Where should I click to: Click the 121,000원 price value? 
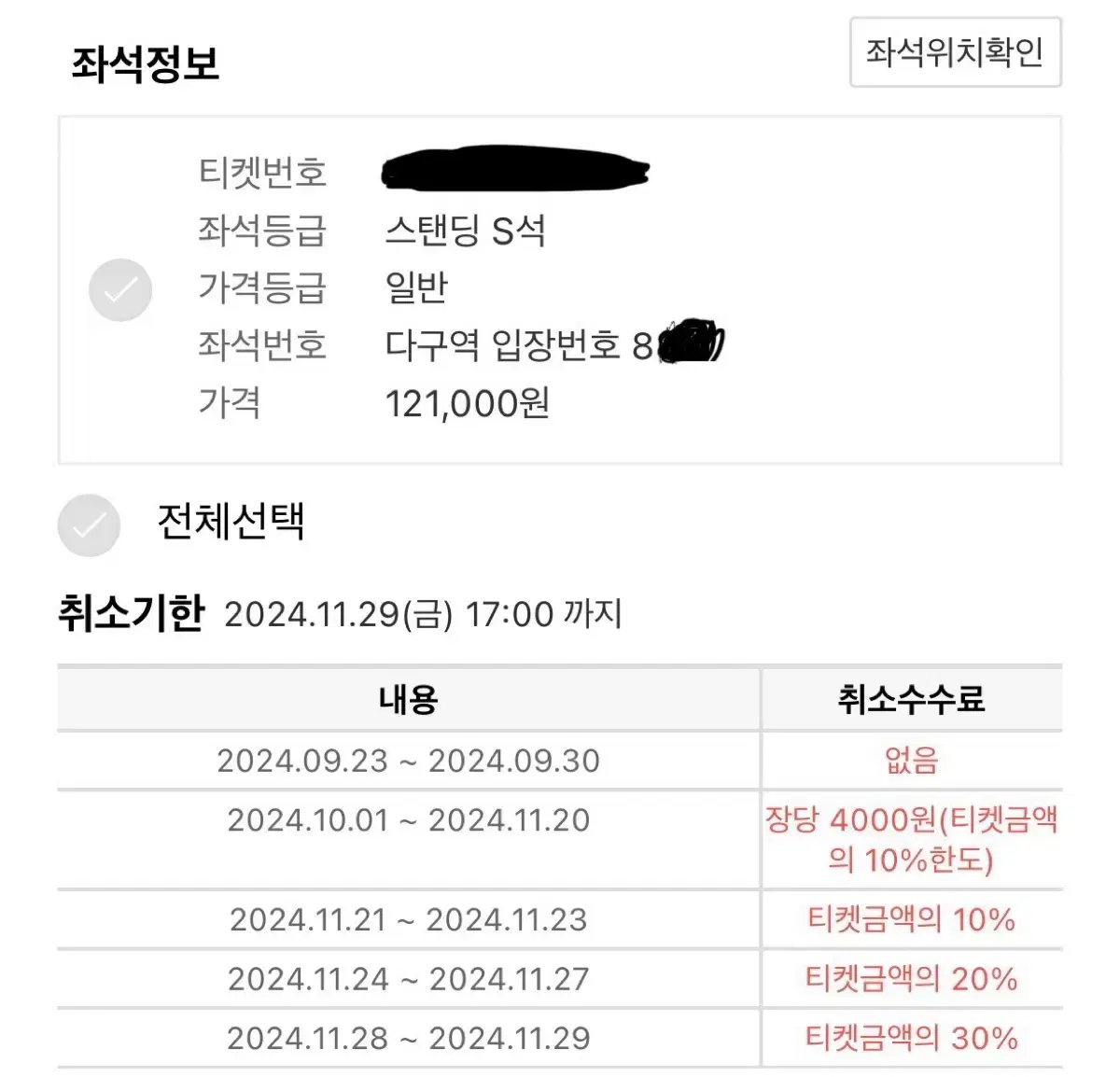468,403
